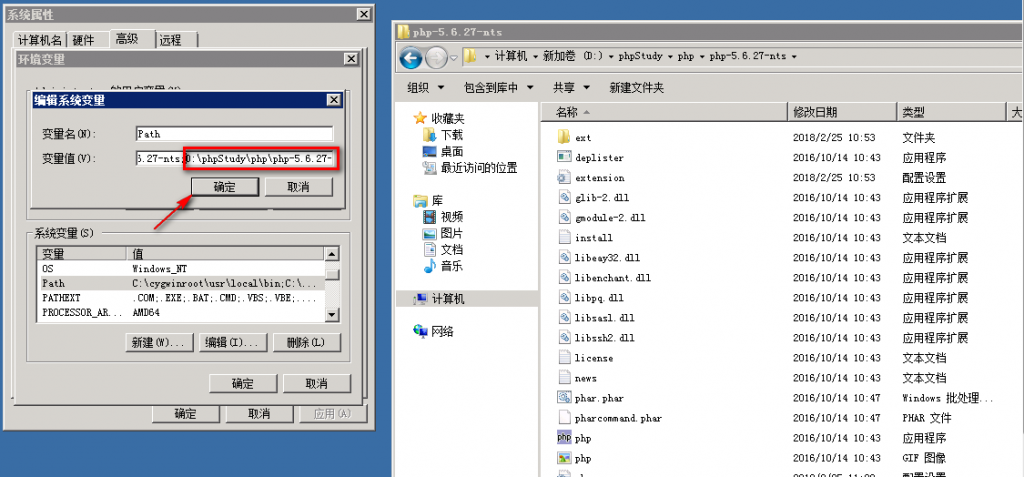
Task: Click 新加卷 (D:) in the address bar
Action: [x=571, y=57]
